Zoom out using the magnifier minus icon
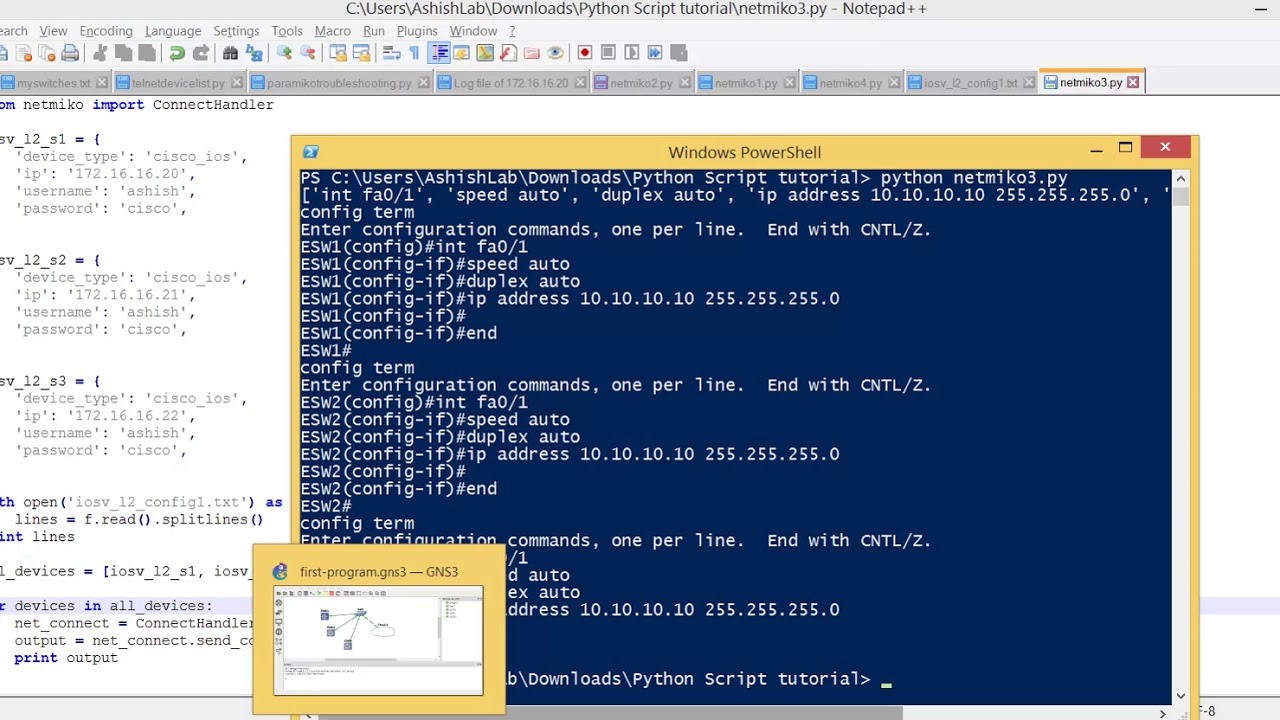 [x=307, y=52]
